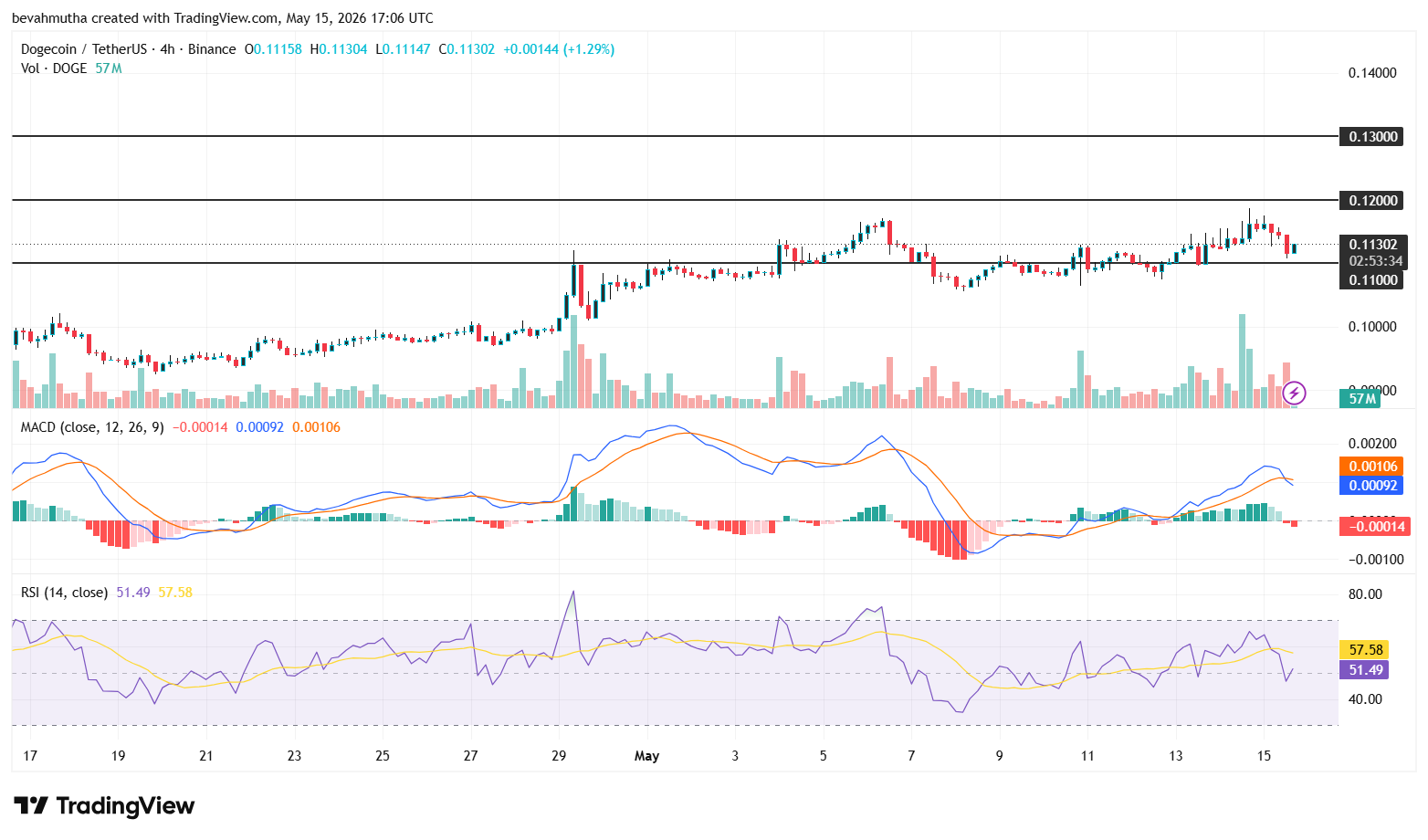
Task: Click the 0.11000 horizontal line price label
Action: pyautogui.click(x=1373, y=280)
